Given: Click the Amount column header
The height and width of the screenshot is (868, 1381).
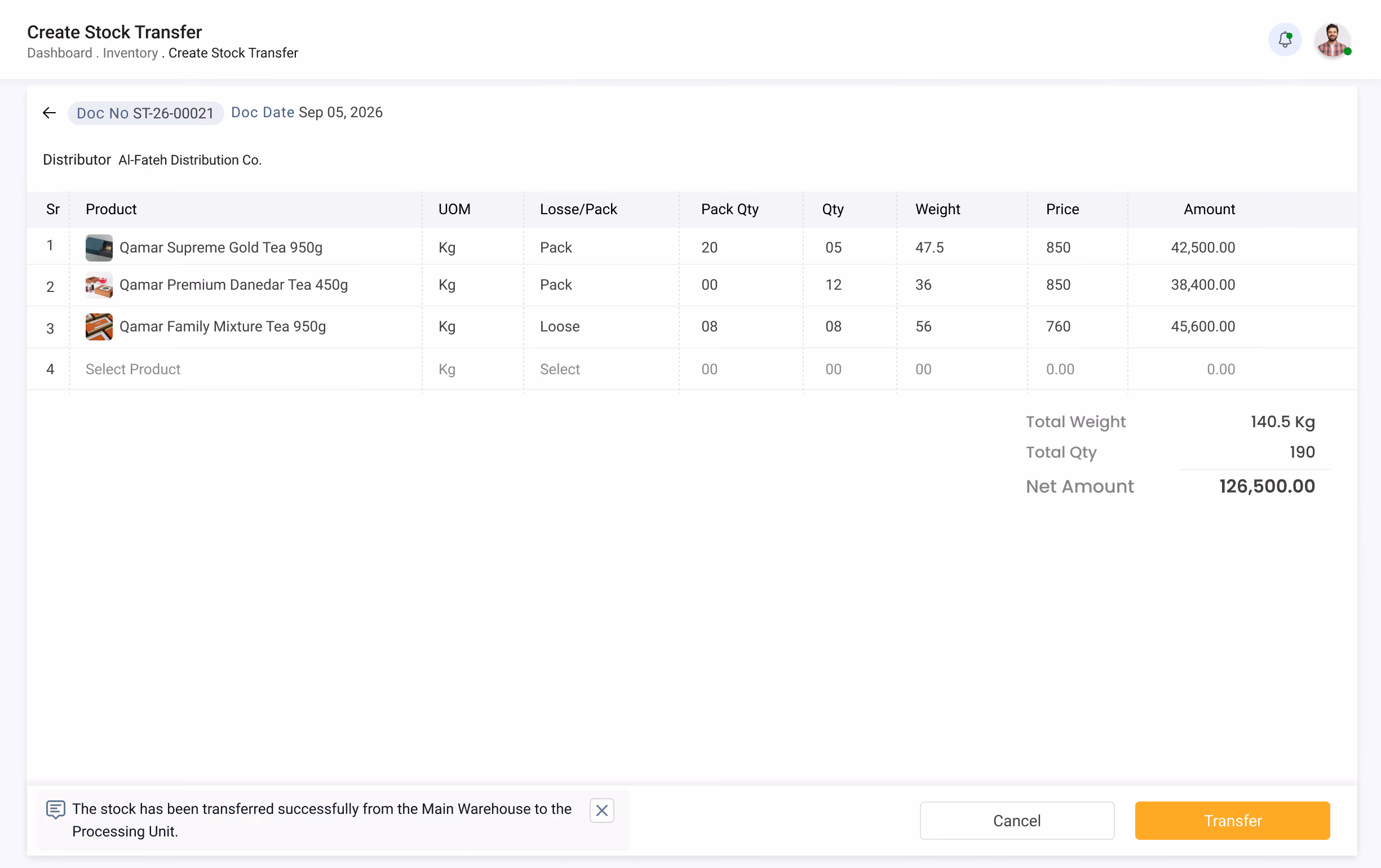Looking at the screenshot, I should 1209,209.
